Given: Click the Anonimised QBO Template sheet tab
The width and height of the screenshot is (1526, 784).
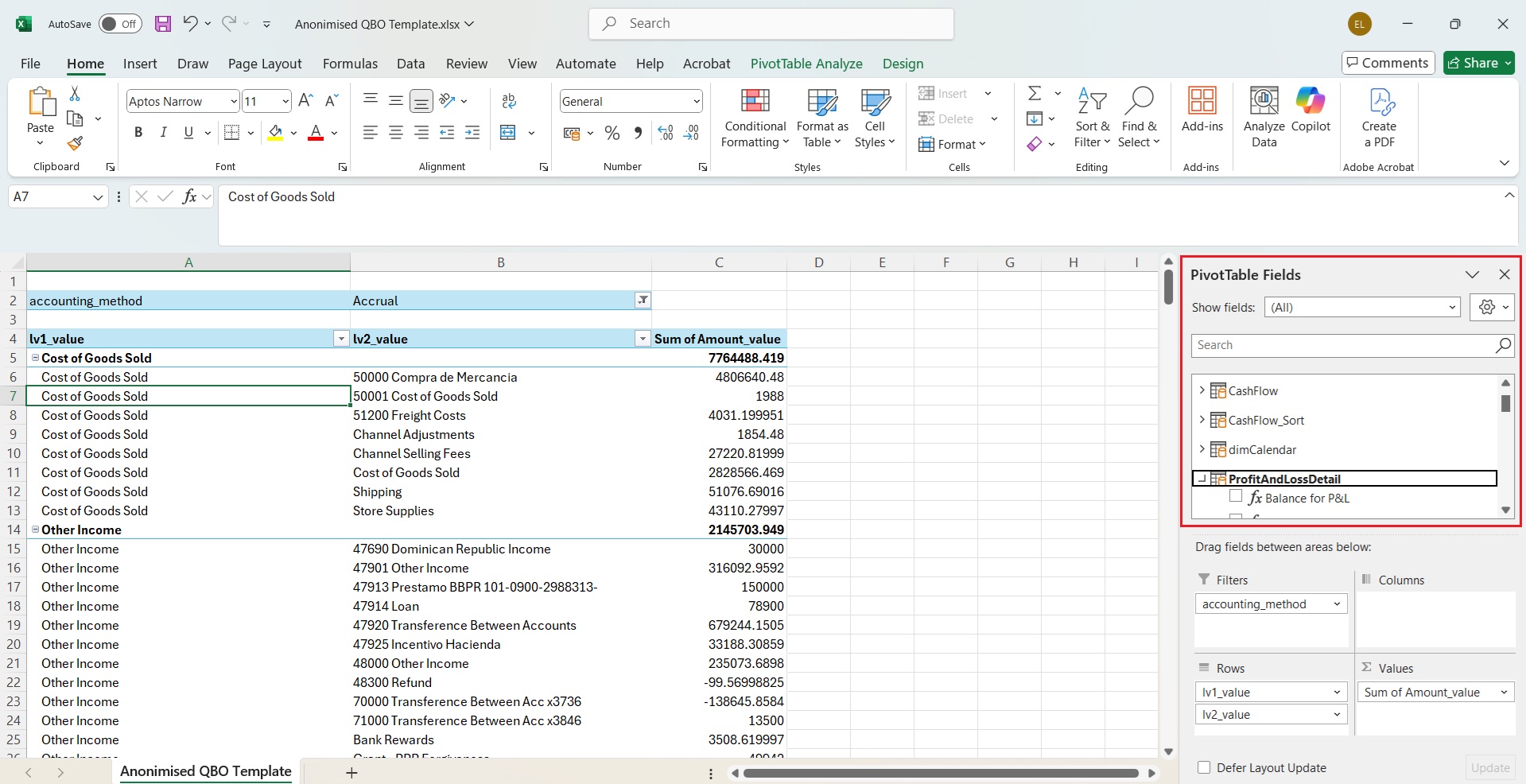Looking at the screenshot, I should [x=205, y=771].
